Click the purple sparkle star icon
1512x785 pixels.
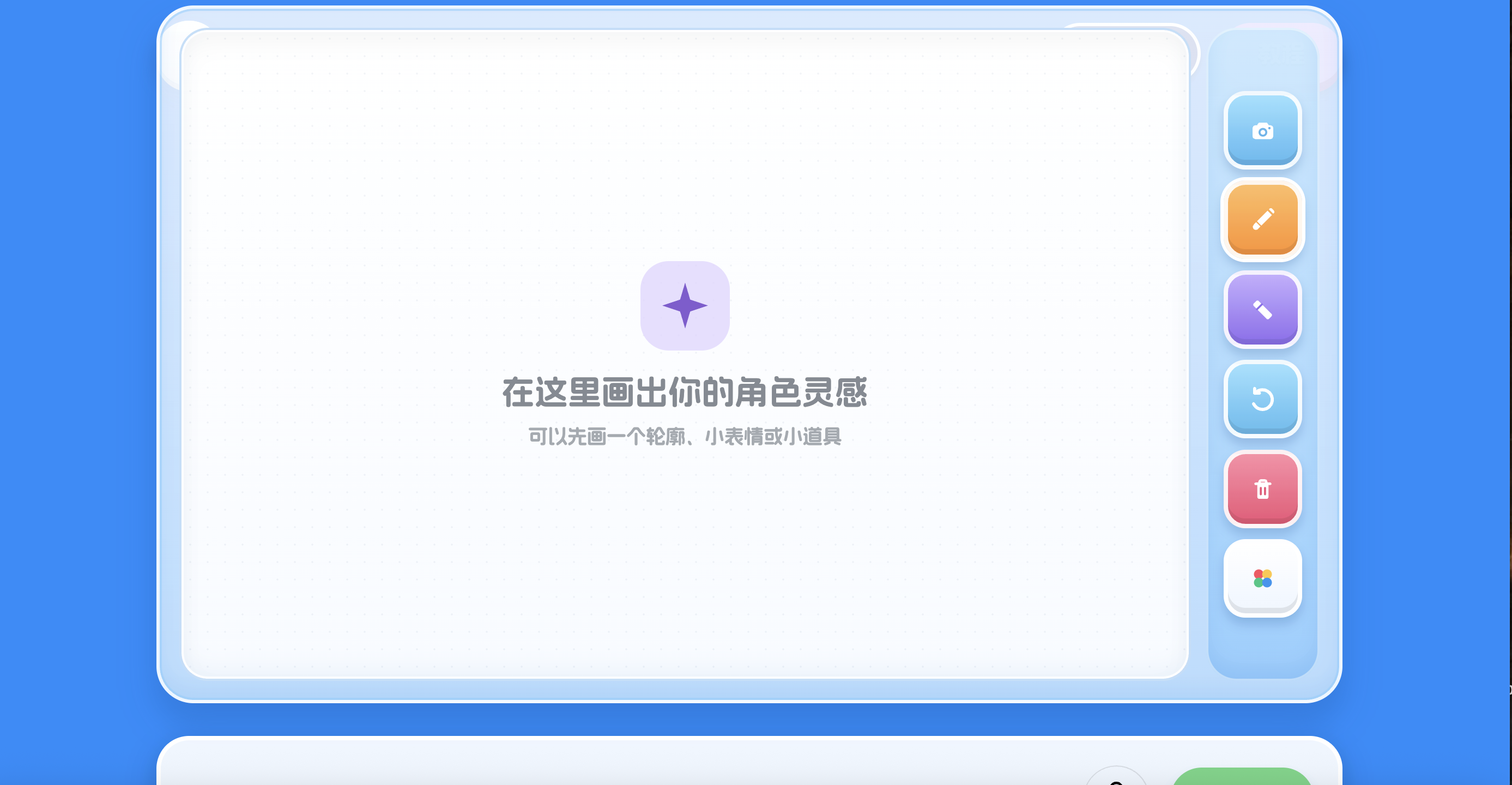(x=685, y=305)
